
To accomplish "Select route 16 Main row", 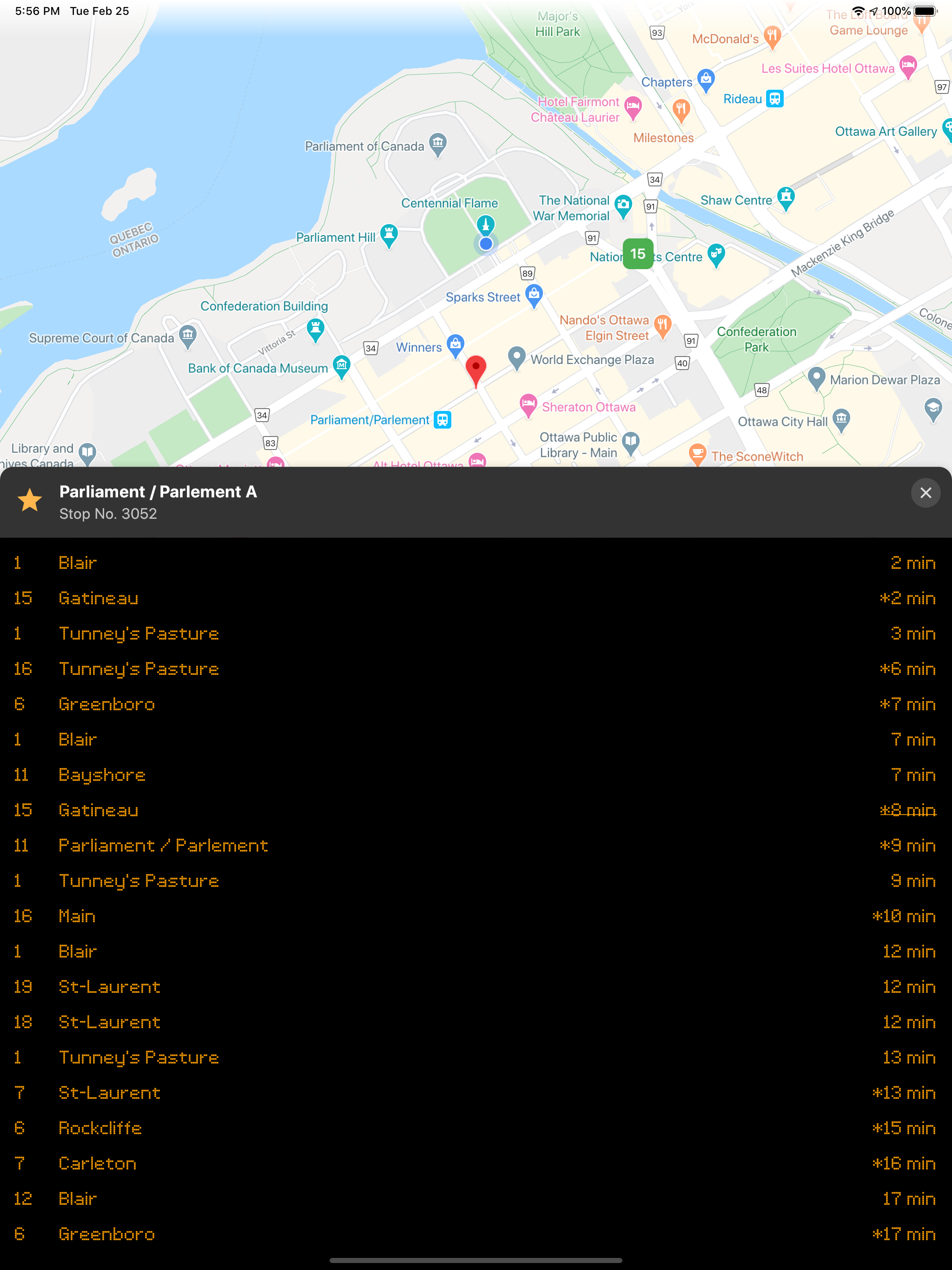I will point(476,916).
